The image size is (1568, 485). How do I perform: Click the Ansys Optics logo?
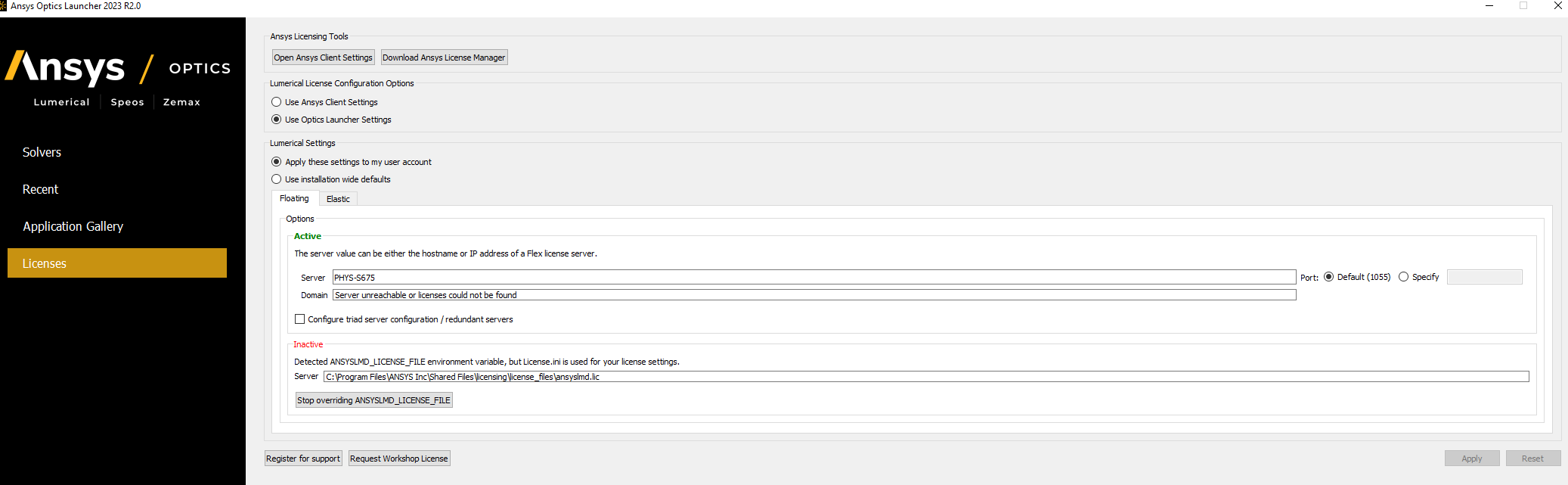click(x=118, y=79)
